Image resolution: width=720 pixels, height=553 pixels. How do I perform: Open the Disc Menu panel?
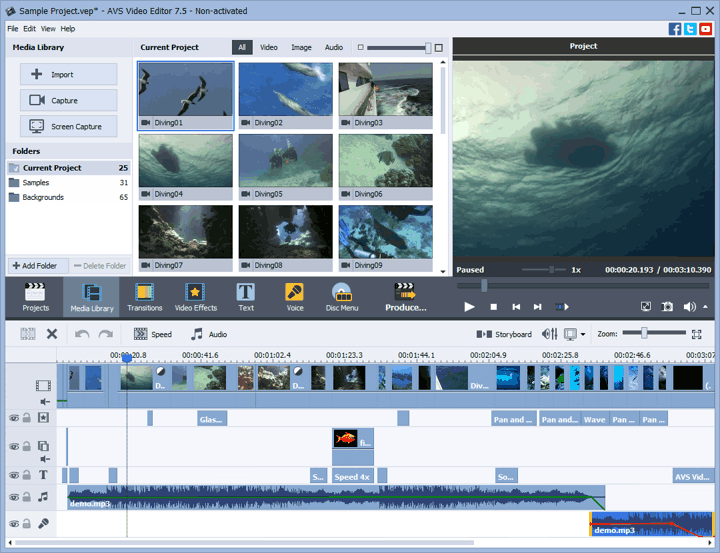pos(342,298)
